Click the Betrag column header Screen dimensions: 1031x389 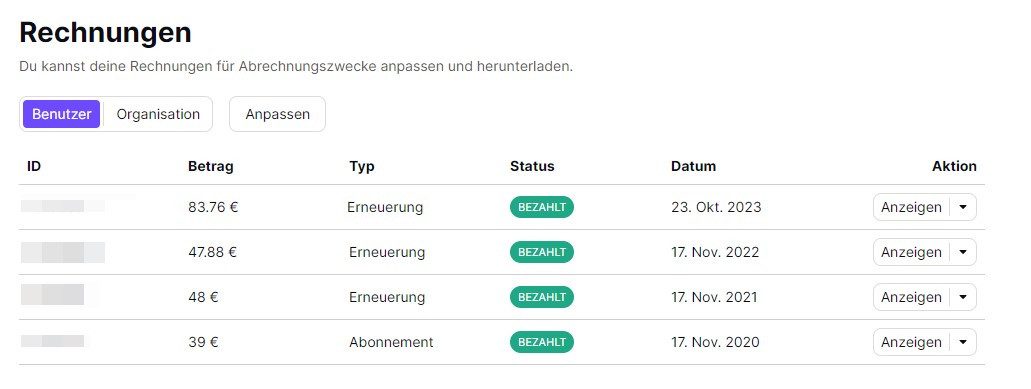210,166
